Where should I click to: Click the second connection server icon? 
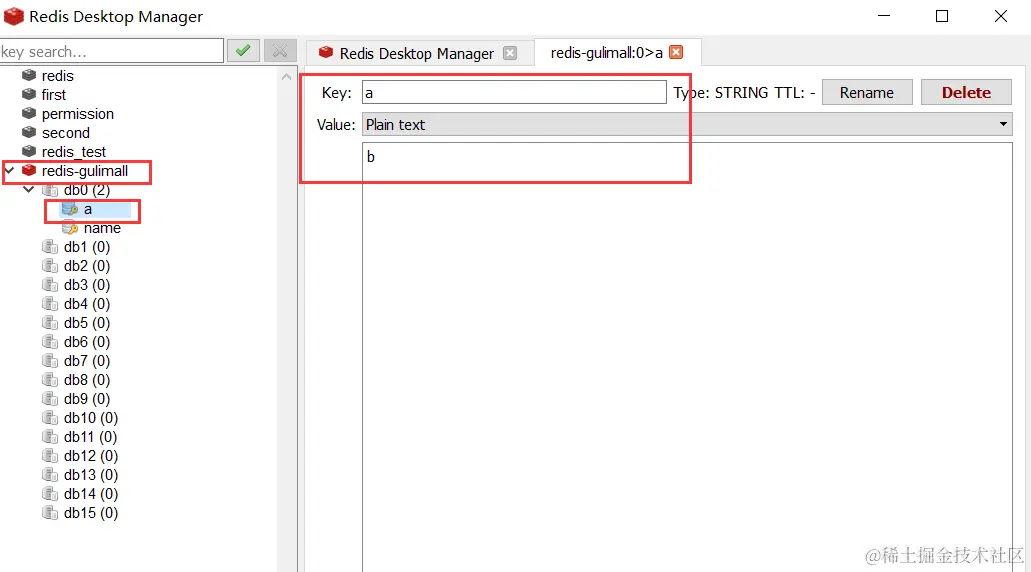(29, 133)
